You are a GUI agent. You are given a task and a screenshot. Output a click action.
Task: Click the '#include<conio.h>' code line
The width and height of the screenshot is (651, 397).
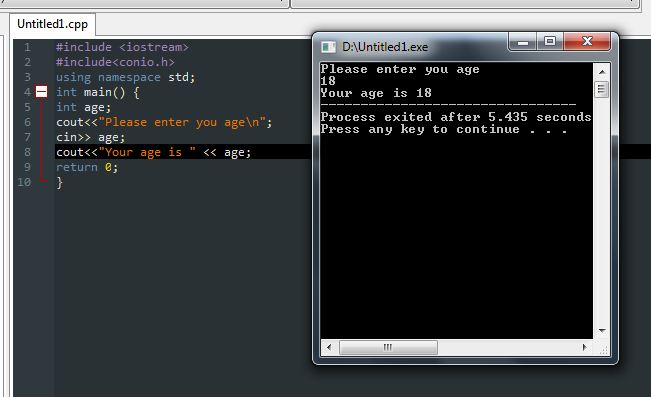115,62
